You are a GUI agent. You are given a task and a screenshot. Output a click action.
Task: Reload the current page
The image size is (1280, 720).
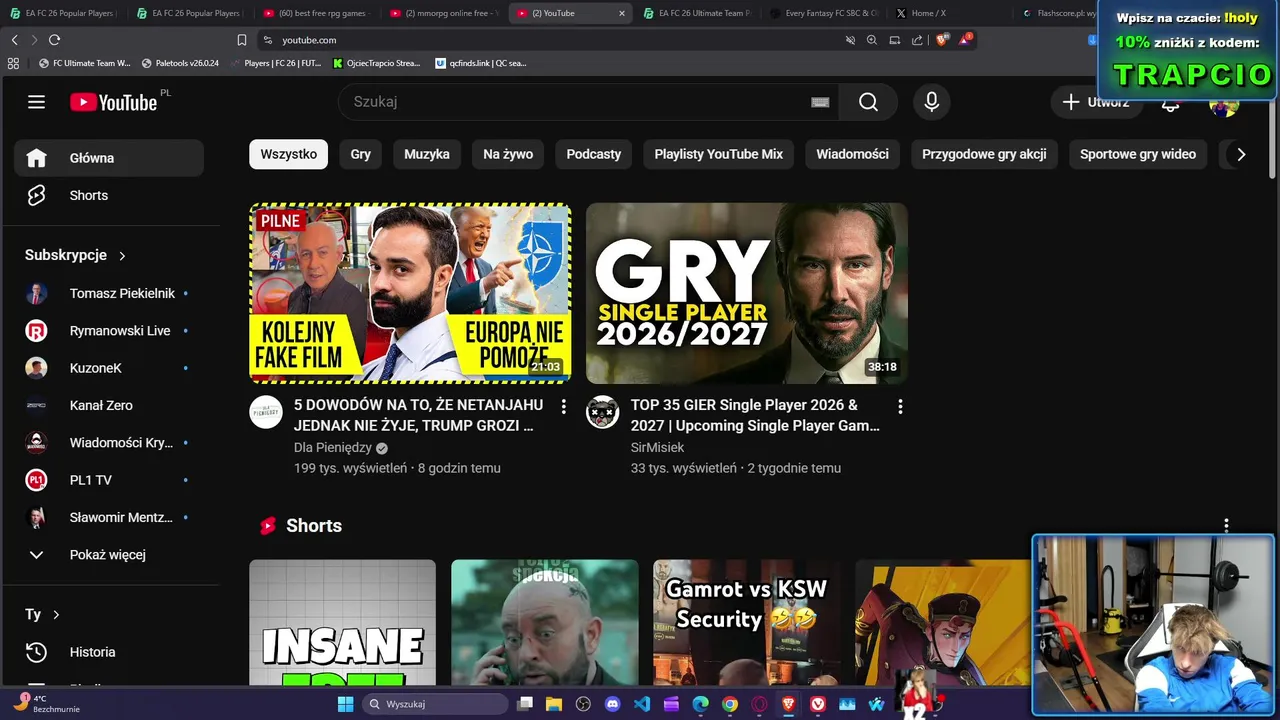tap(54, 40)
